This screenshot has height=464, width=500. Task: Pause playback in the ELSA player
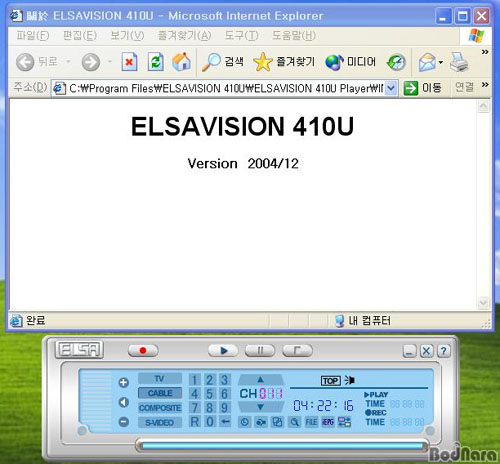[x=260, y=350]
